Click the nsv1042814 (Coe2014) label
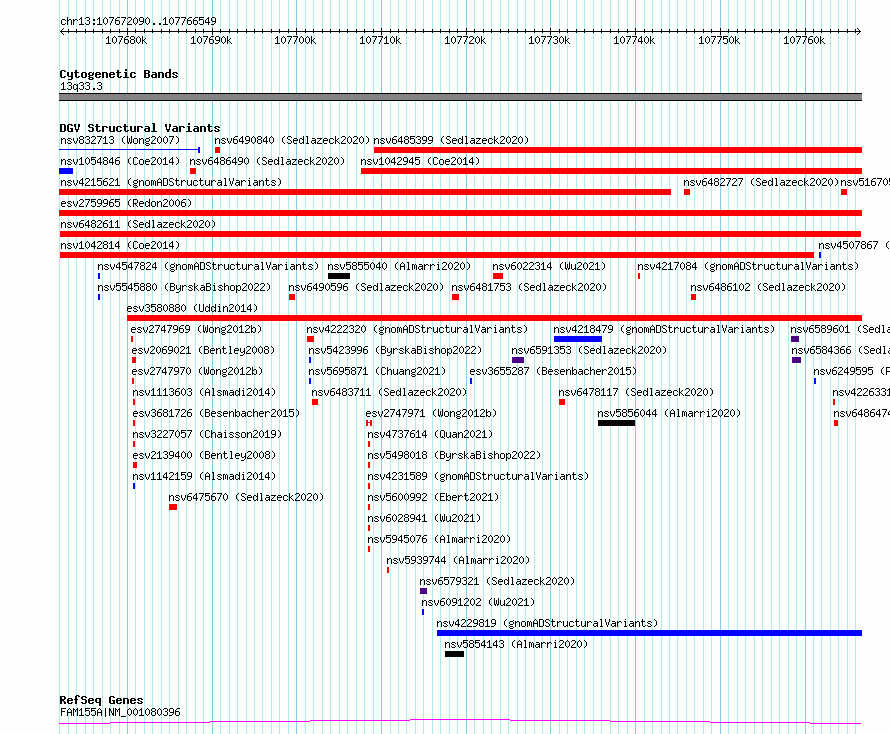The width and height of the screenshot is (890, 734). pyautogui.click(x=120, y=245)
